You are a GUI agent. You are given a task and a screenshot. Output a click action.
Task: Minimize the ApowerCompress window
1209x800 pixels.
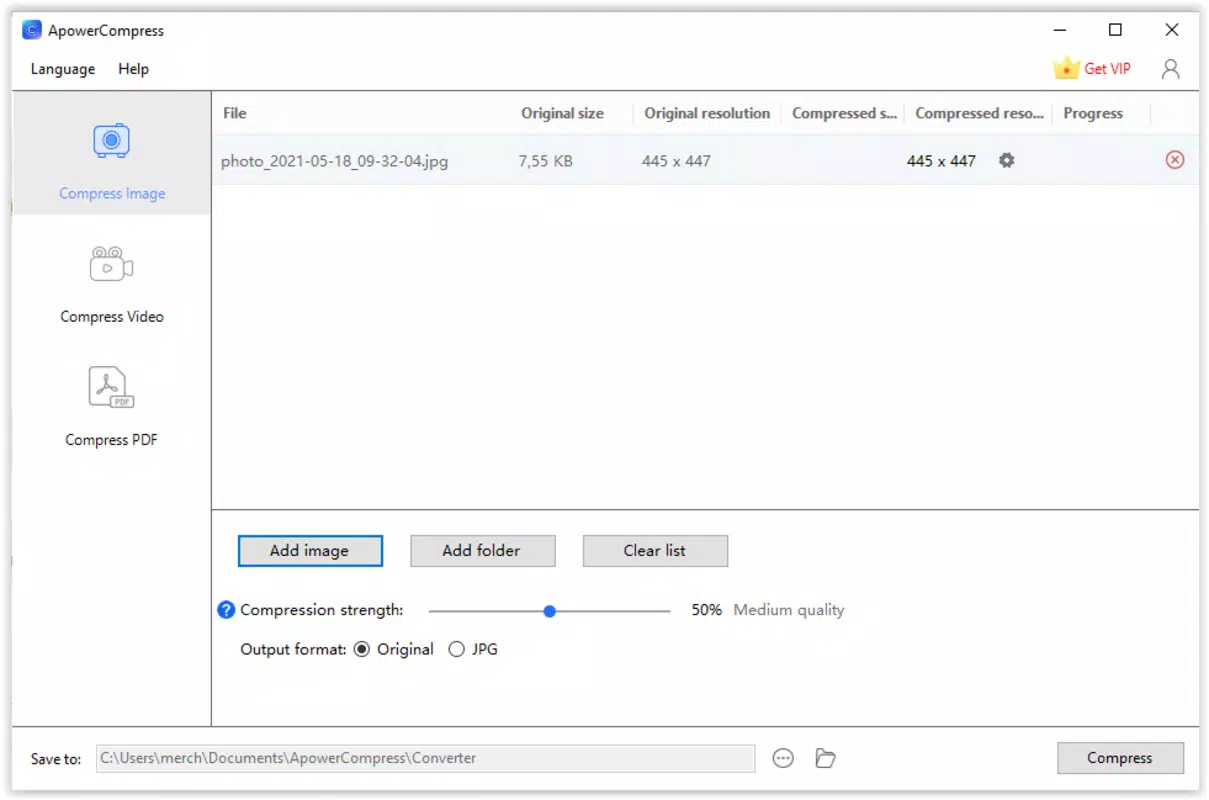[x=1060, y=30]
